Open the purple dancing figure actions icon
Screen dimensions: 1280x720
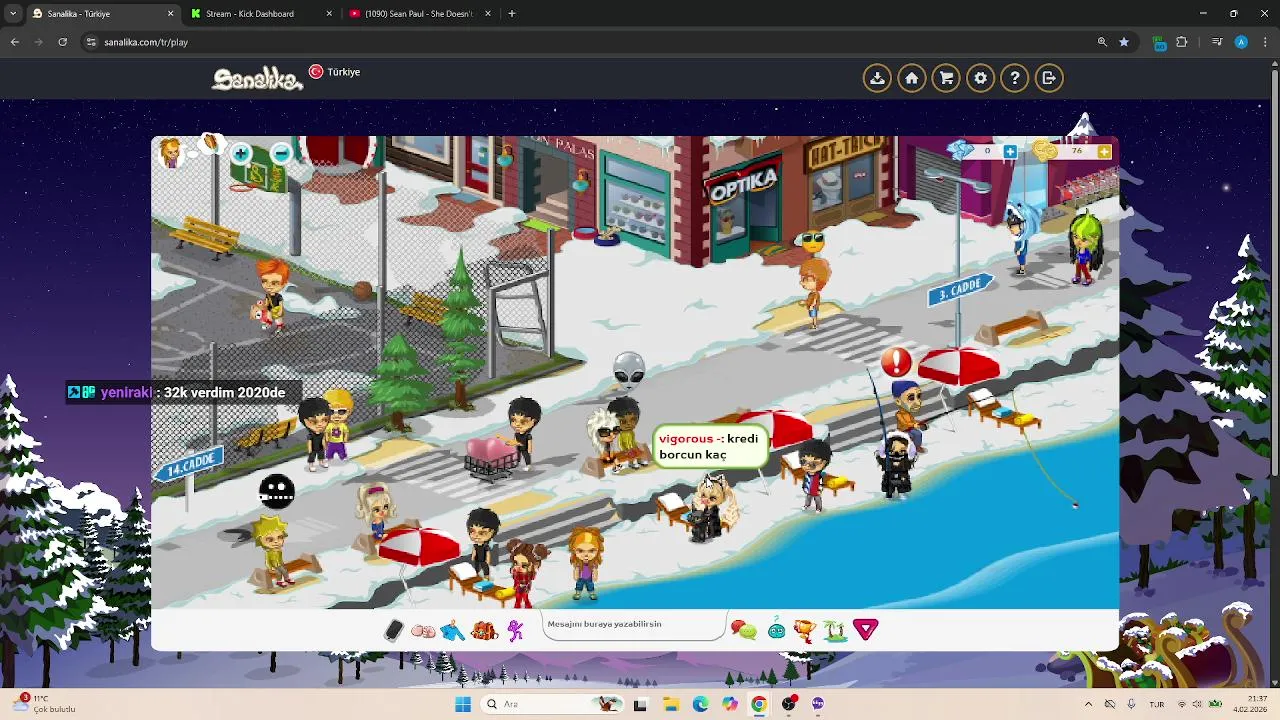point(515,630)
